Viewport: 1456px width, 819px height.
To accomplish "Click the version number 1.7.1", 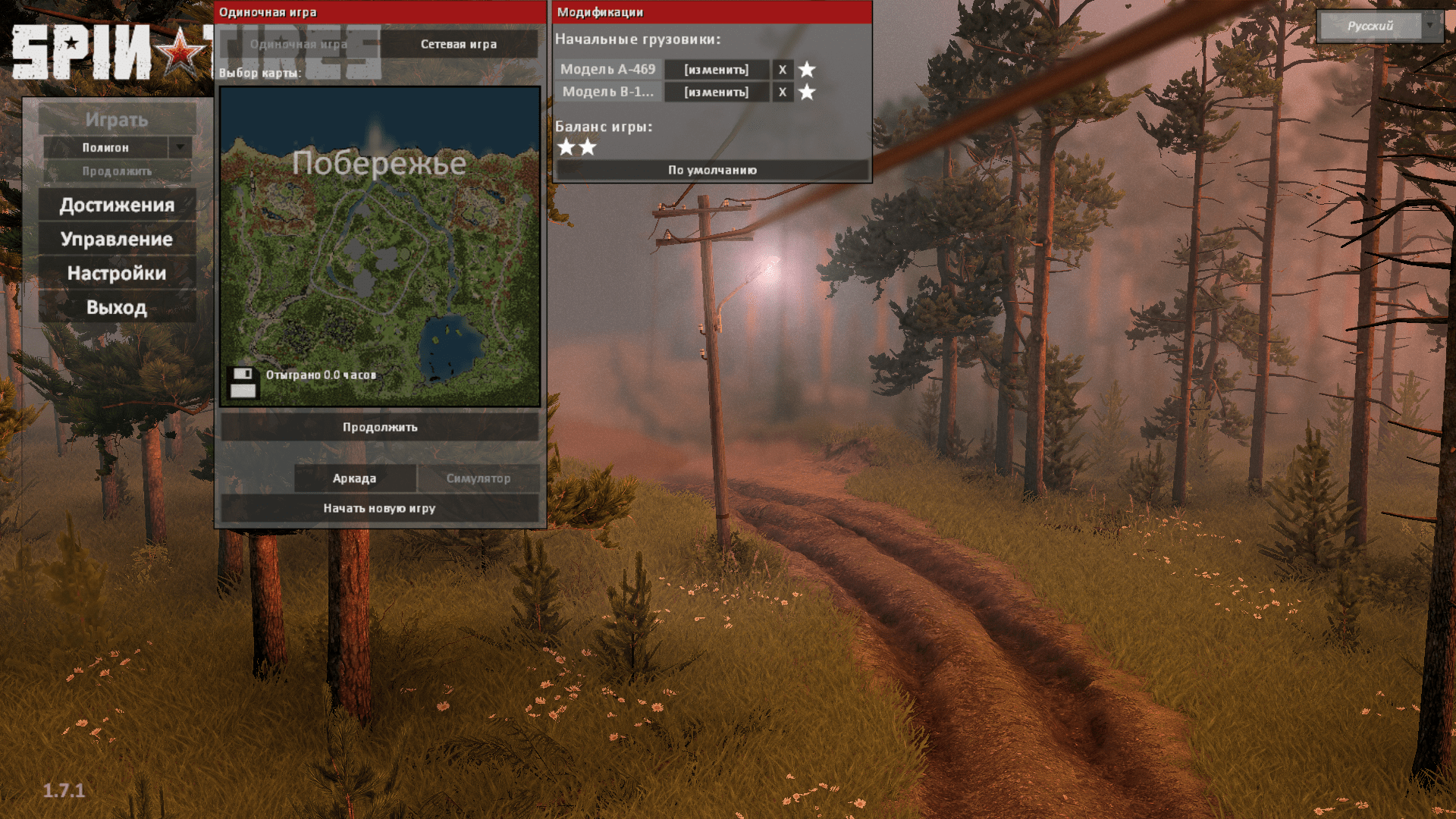I will 64,790.
